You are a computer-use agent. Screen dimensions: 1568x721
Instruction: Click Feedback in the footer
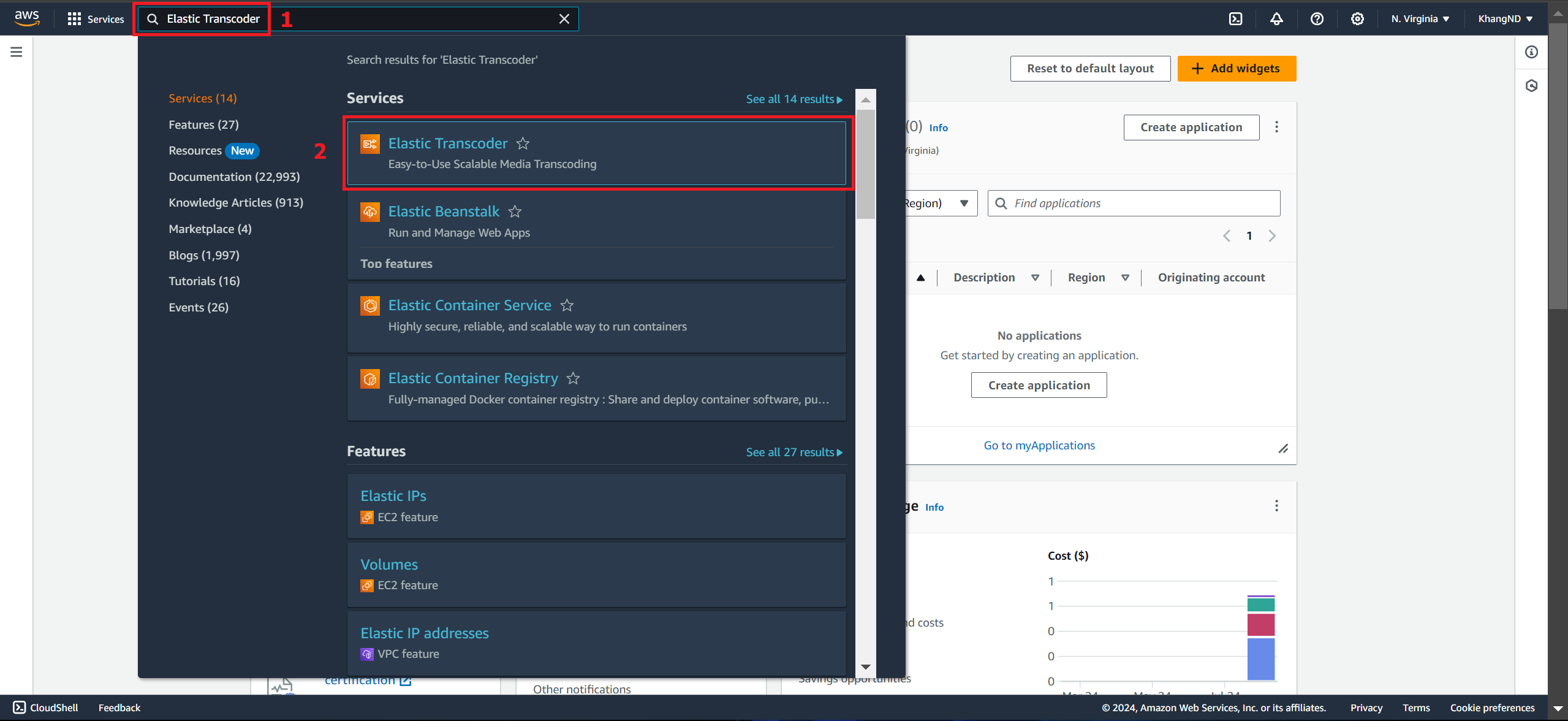click(119, 708)
